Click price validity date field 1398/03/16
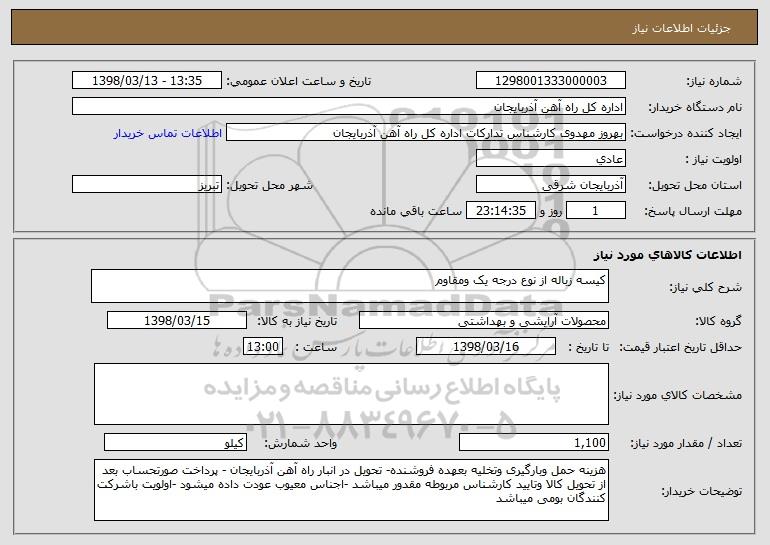The width and height of the screenshot is (770, 545). [486, 347]
